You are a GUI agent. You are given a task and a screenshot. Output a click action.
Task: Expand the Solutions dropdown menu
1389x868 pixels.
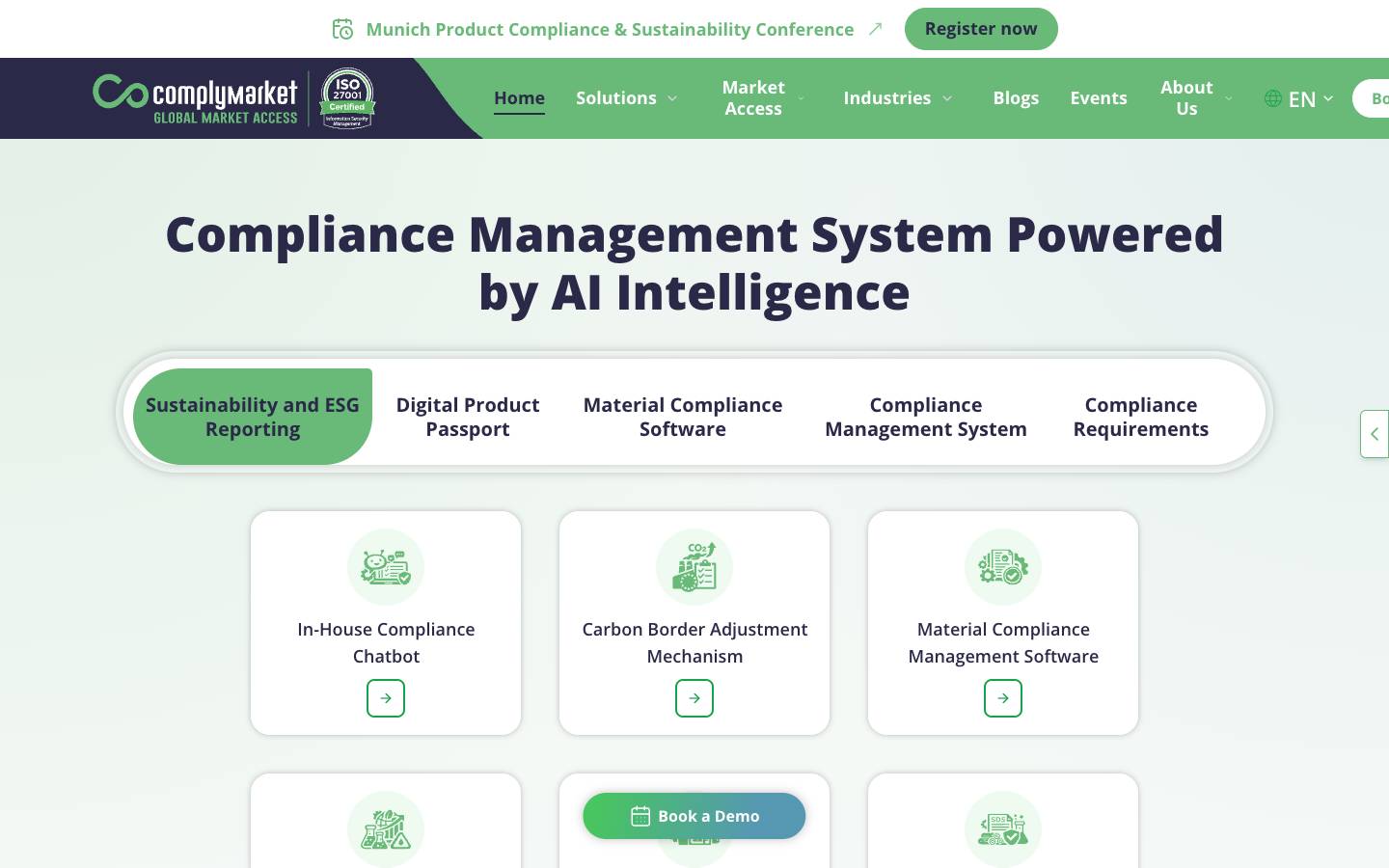[627, 98]
